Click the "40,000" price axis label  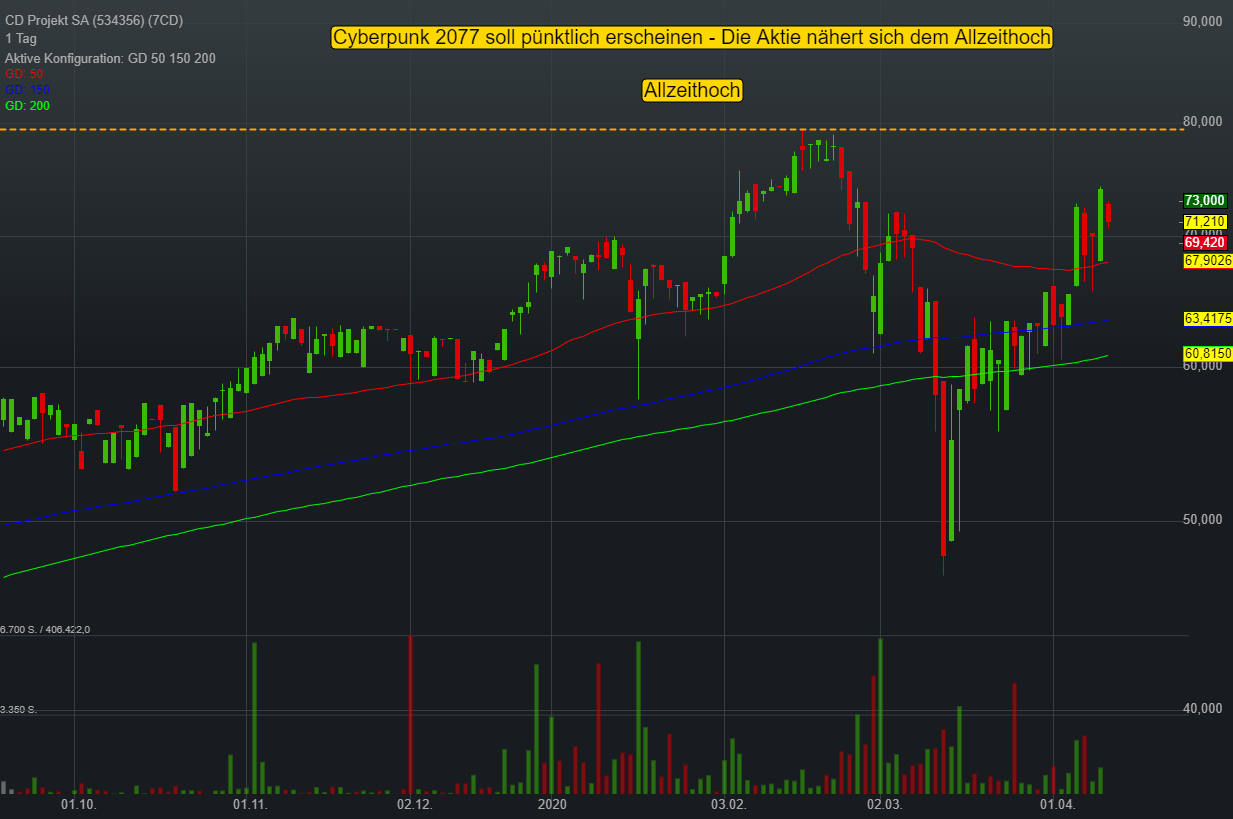1202,709
